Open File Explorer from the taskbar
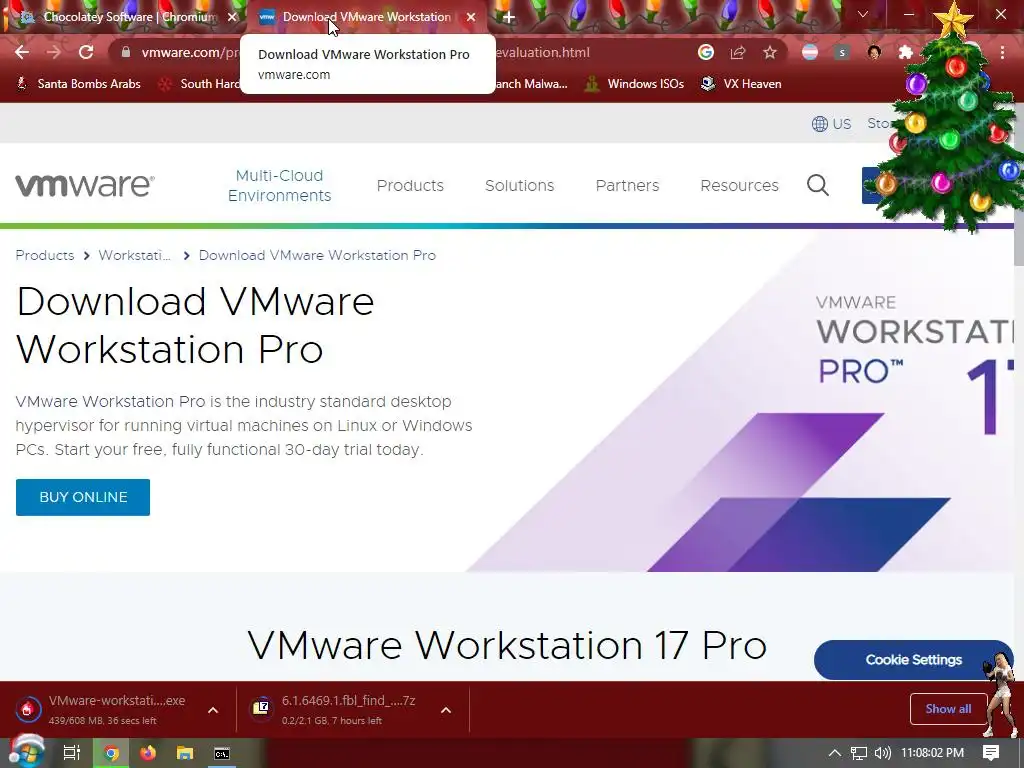Image resolution: width=1024 pixels, height=768 pixels. pyautogui.click(x=185, y=753)
